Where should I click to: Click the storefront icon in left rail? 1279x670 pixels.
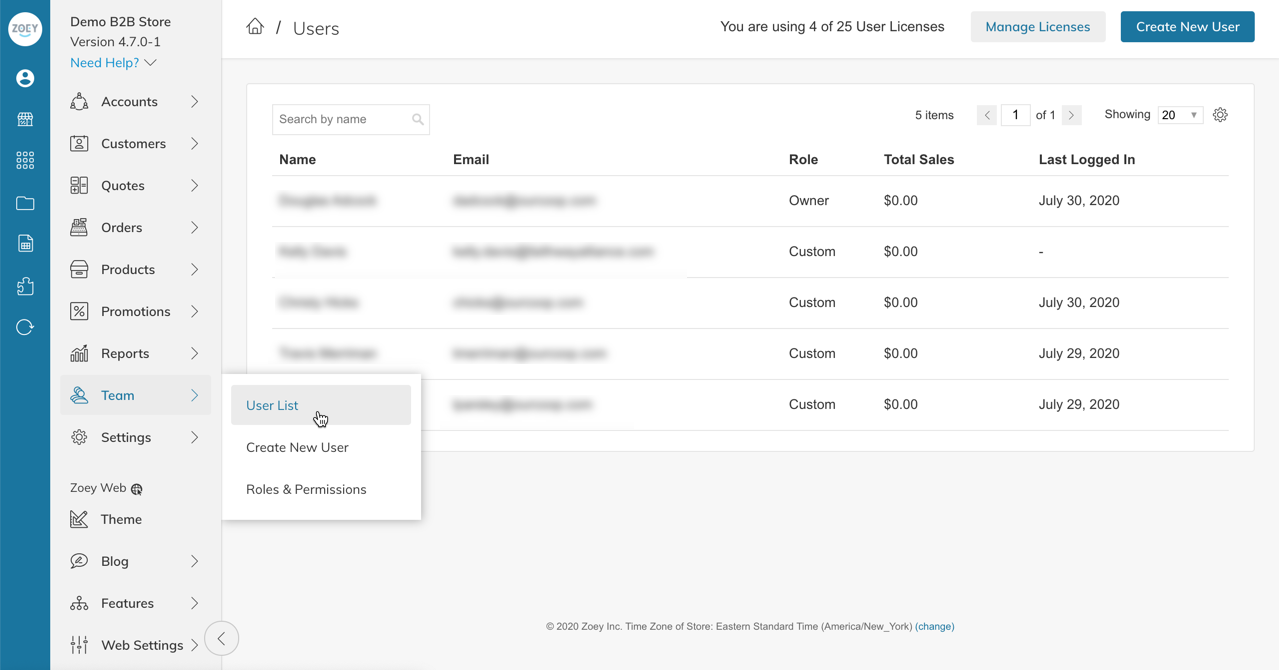(x=25, y=119)
